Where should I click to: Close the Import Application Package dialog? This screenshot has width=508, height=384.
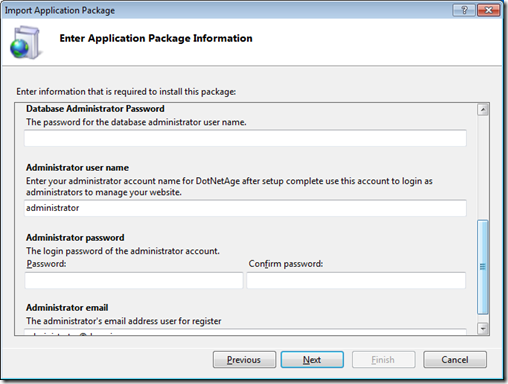click(489, 10)
